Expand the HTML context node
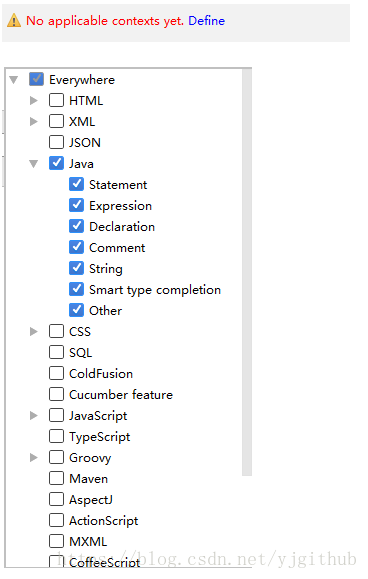The height and width of the screenshot is (579, 368). [x=34, y=100]
